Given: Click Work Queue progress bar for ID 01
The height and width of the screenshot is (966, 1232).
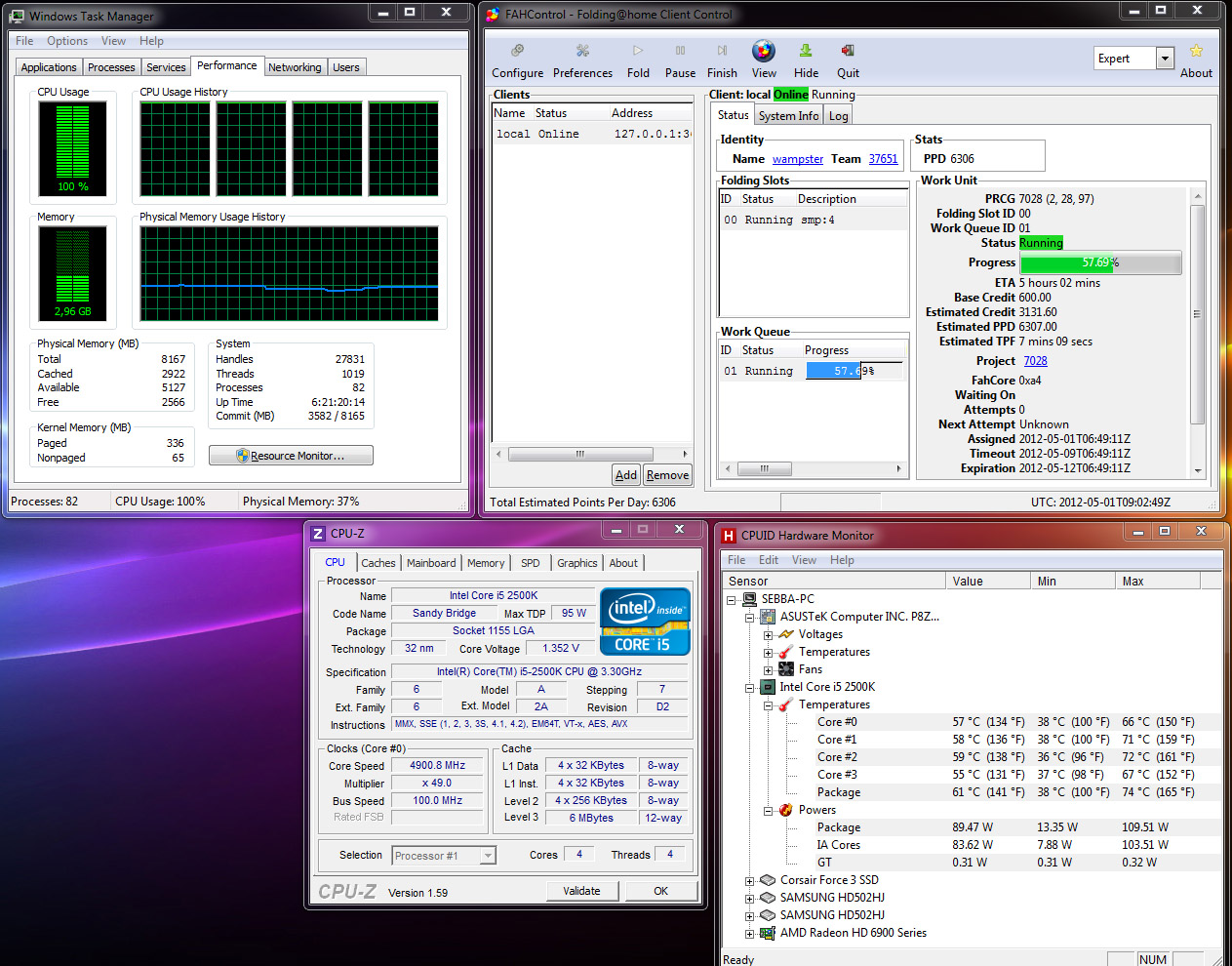Looking at the screenshot, I should tap(854, 371).
